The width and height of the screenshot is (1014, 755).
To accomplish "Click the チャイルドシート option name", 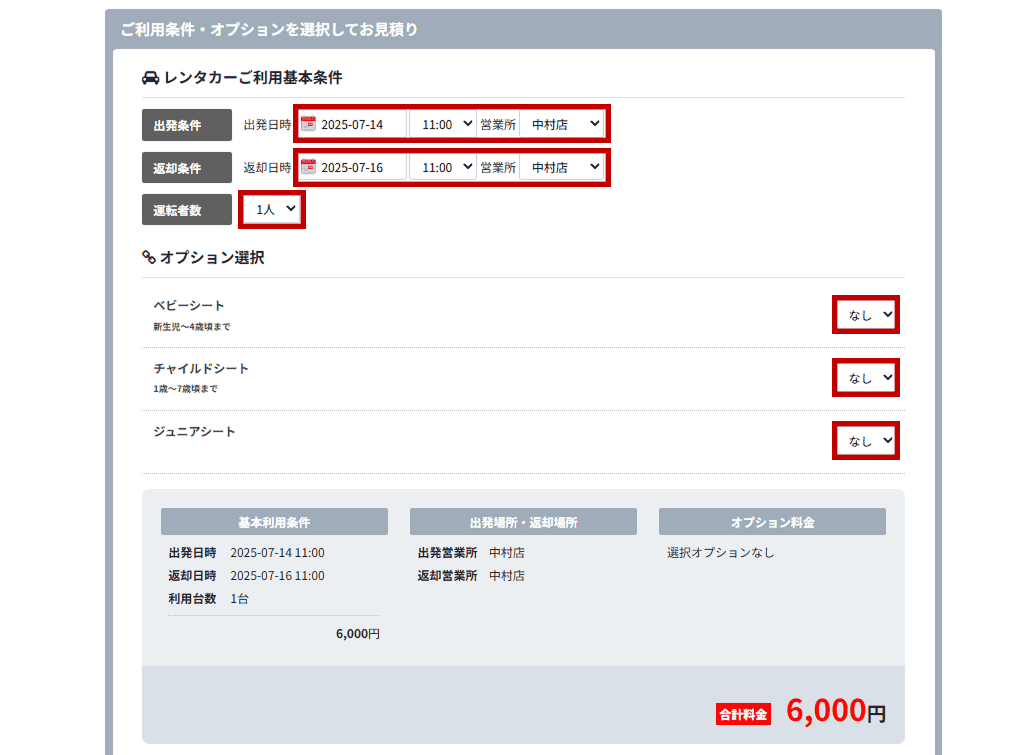I will [x=201, y=368].
